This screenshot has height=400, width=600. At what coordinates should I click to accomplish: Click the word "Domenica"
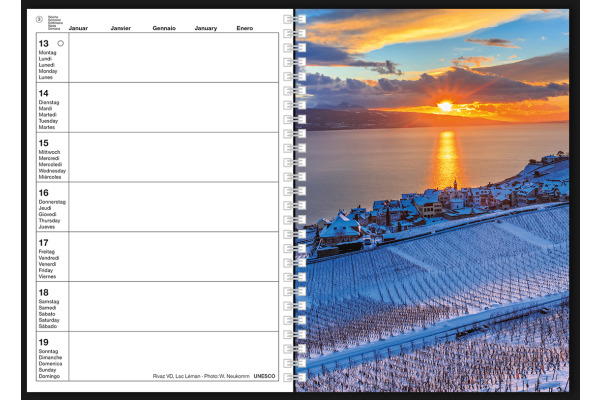51,364
